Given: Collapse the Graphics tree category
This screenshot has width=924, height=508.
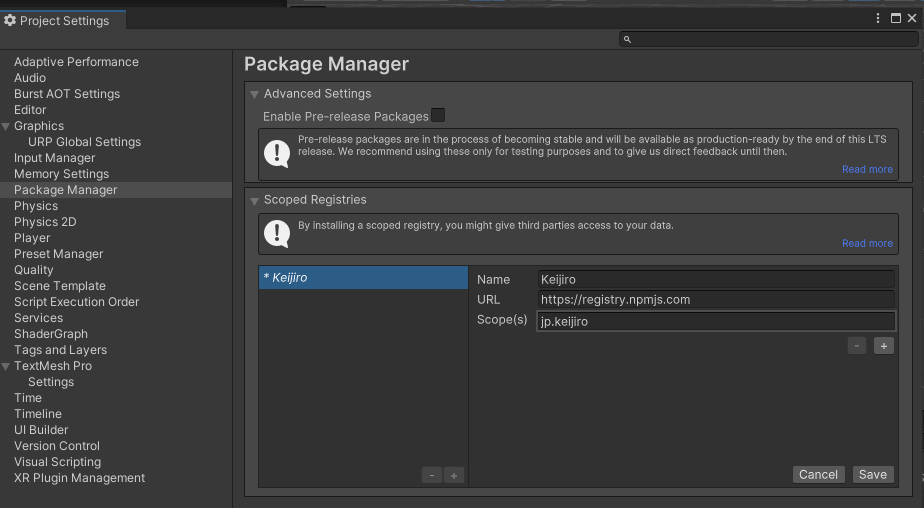Looking at the screenshot, I should [x=6, y=126].
